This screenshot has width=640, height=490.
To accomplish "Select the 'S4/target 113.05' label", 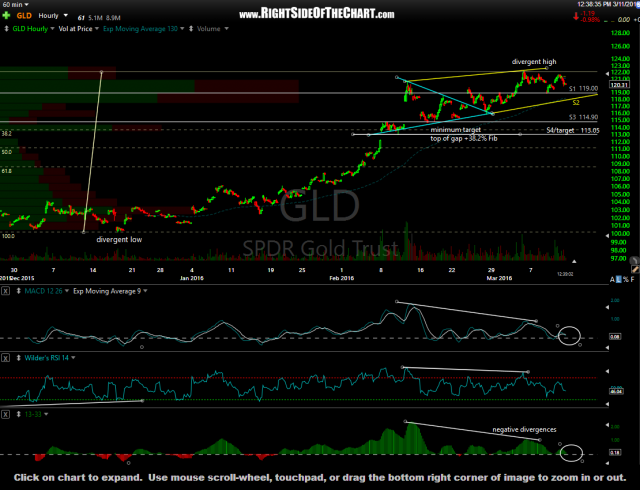I will pyautogui.click(x=573, y=130).
